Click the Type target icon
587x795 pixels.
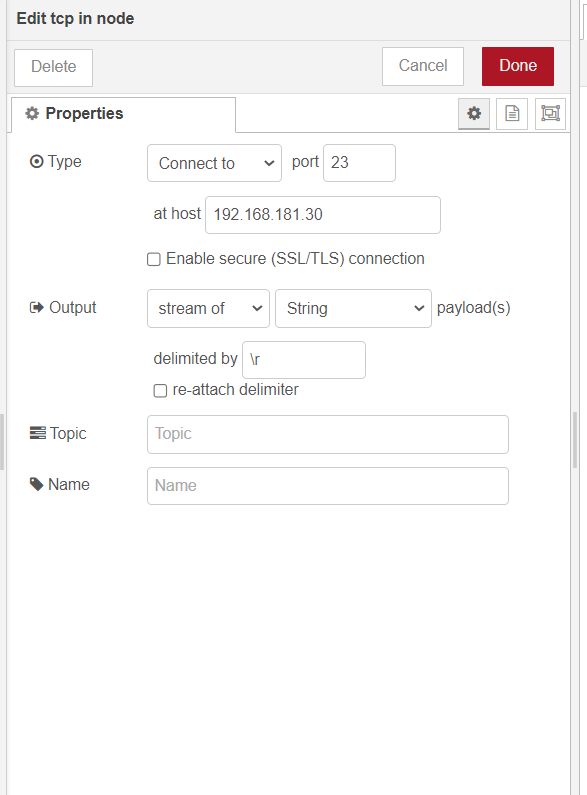(36, 162)
